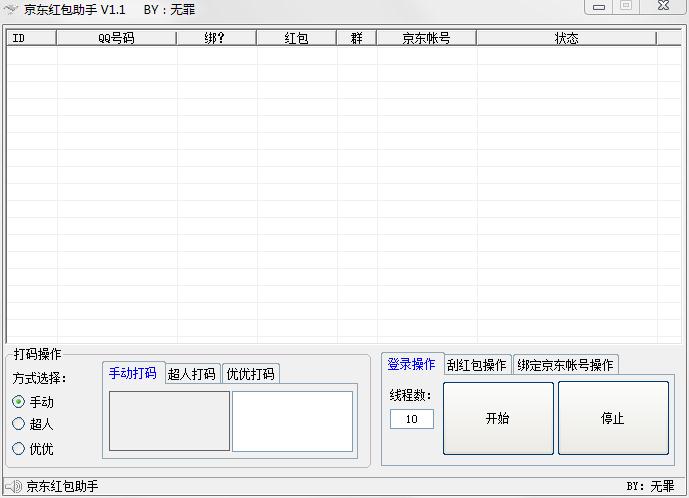689x498 pixels.
Task: Click the 京东帐号 column header
Action: (x=426, y=38)
